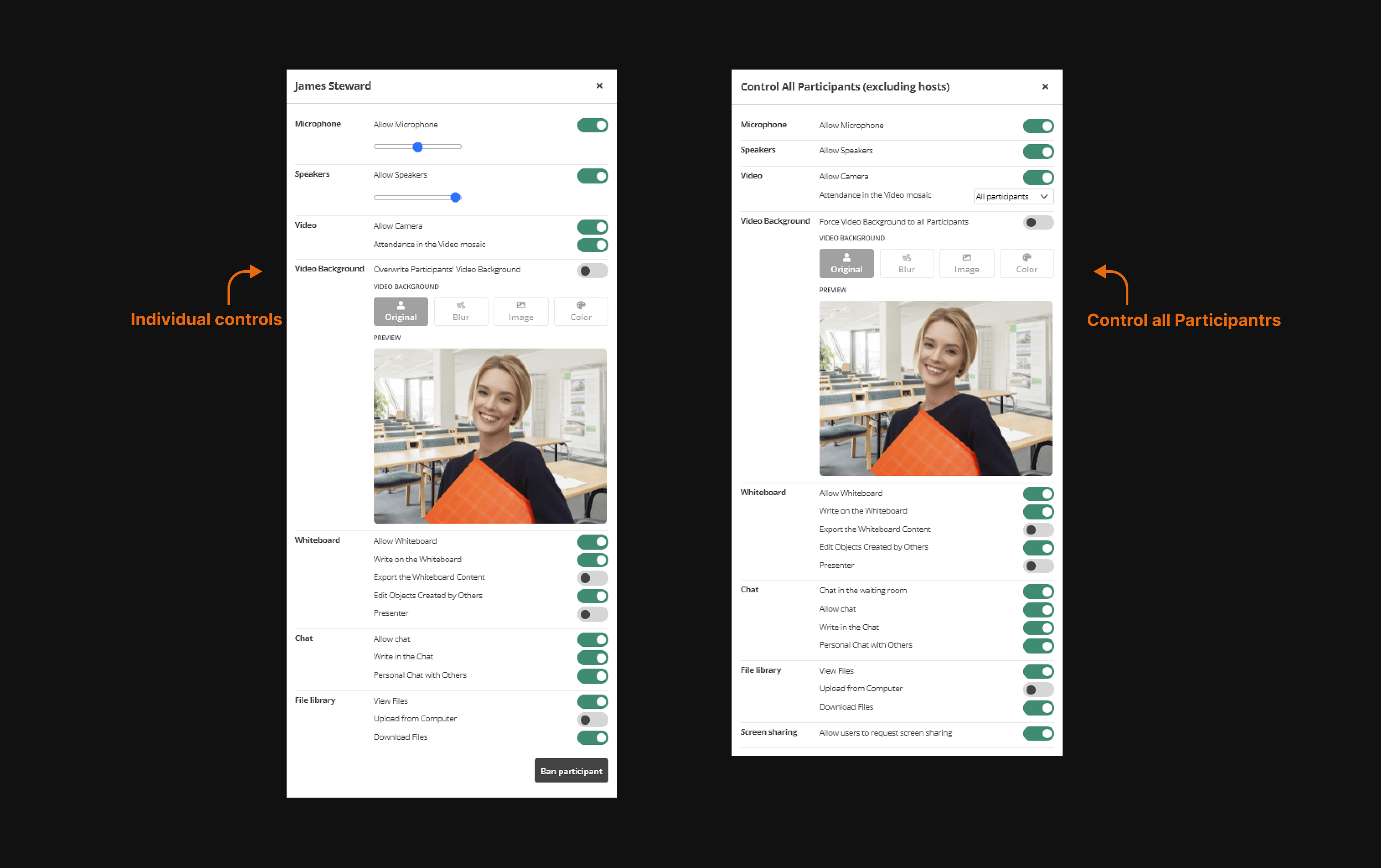Toggle Allow Whiteboard for all participants
Image resolution: width=1381 pixels, height=868 pixels.
click(1038, 493)
